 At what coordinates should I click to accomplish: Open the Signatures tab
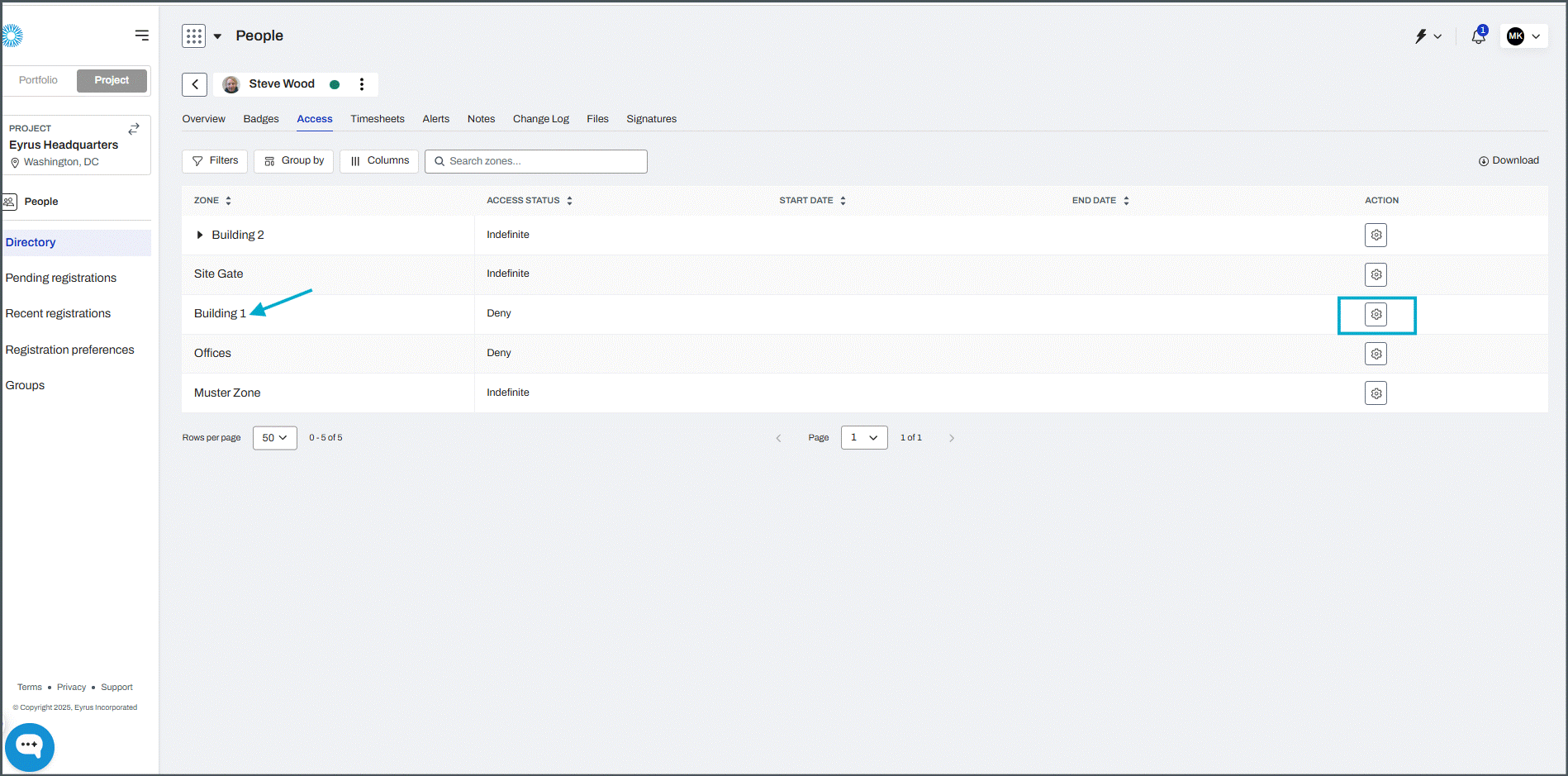pyautogui.click(x=651, y=119)
